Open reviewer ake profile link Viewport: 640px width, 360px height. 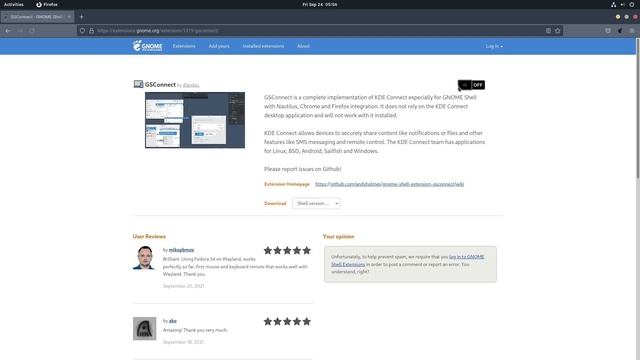173,321
